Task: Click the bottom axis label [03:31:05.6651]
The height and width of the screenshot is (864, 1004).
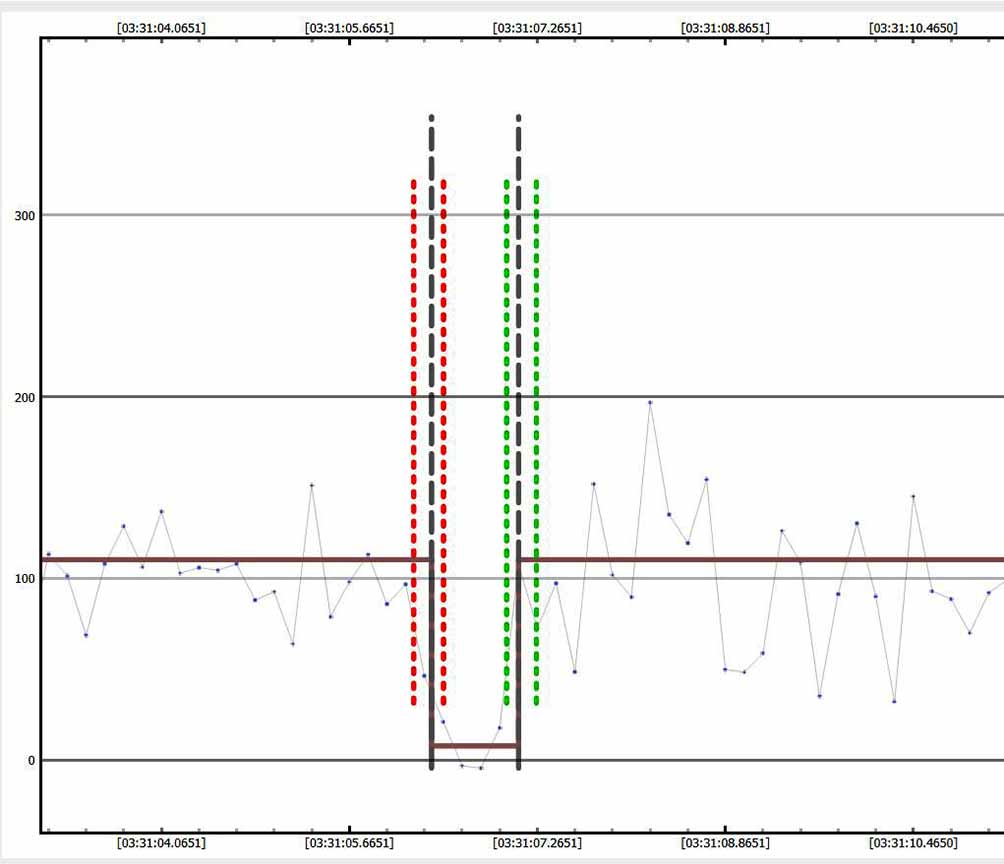Action: 349,843
